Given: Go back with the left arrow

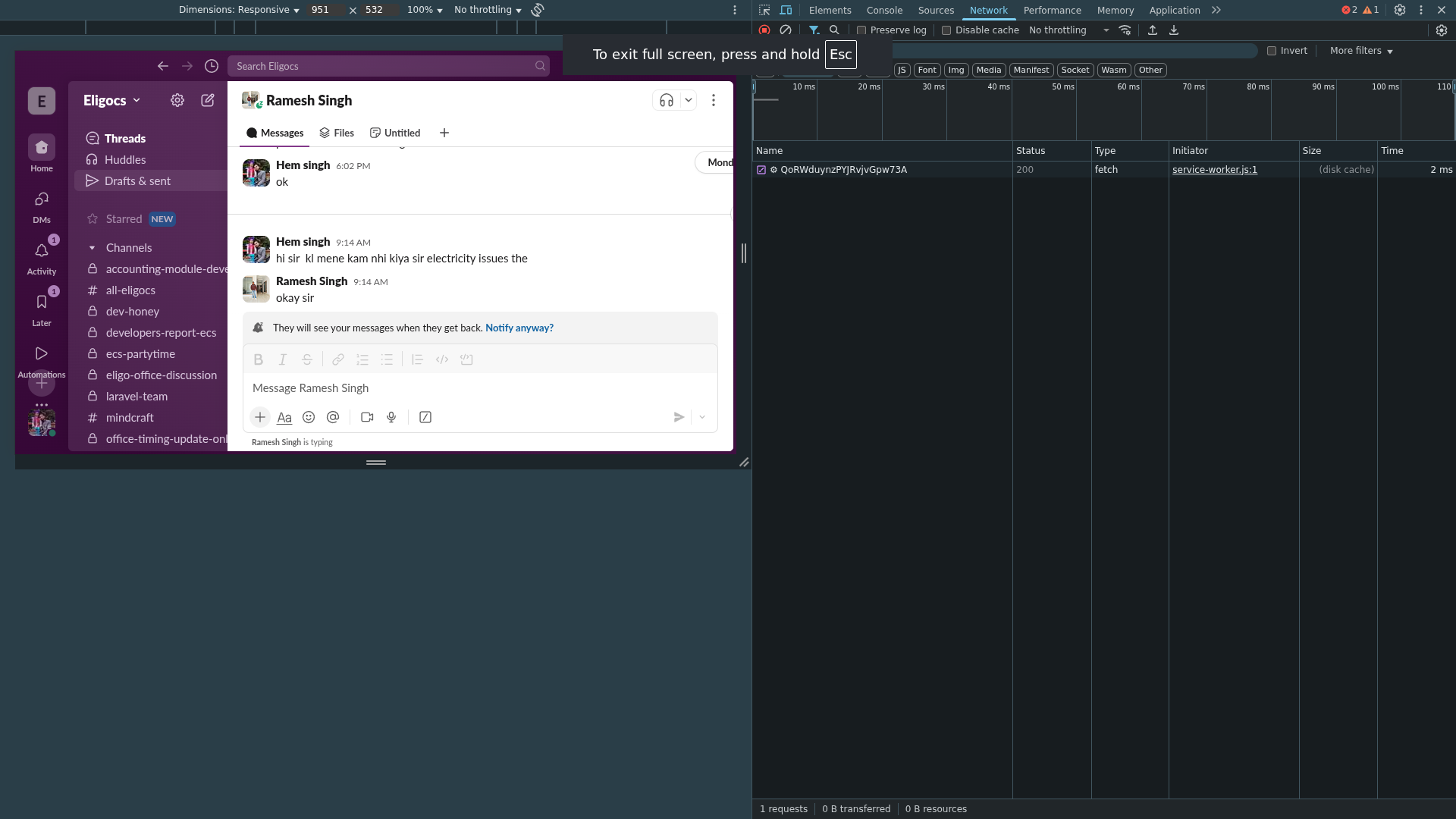Looking at the screenshot, I should point(163,66).
